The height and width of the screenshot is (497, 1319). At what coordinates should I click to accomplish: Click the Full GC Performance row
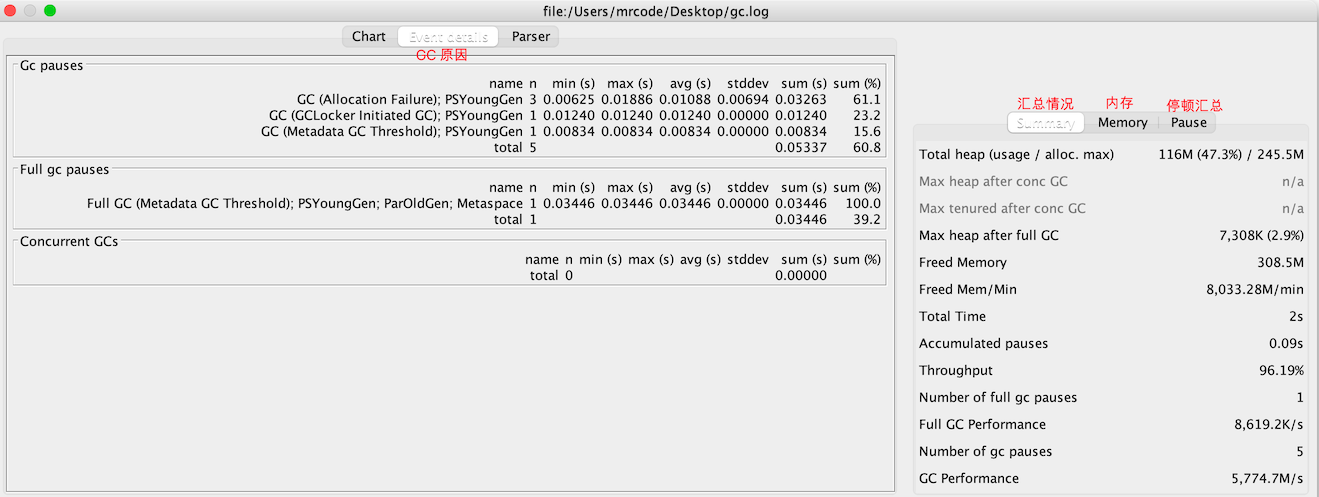pos(1110,424)
